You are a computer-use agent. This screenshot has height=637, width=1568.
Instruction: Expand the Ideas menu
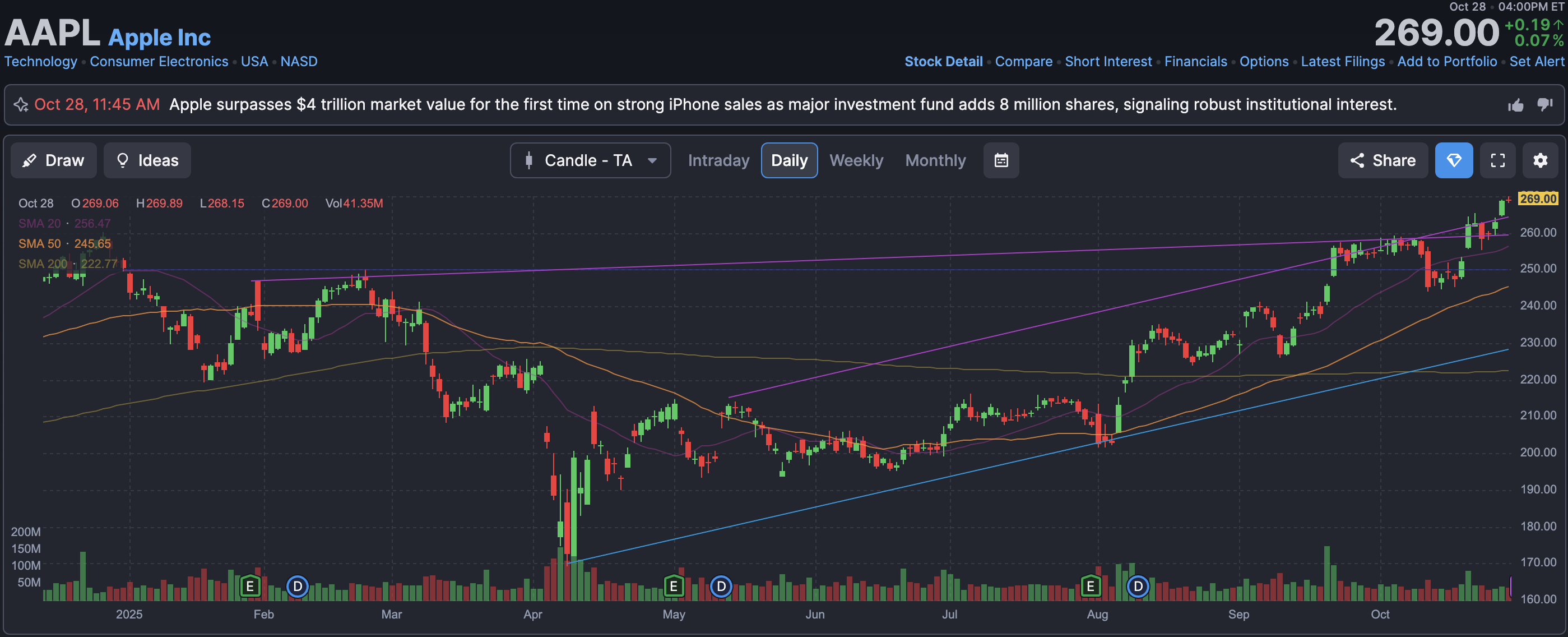147,160
